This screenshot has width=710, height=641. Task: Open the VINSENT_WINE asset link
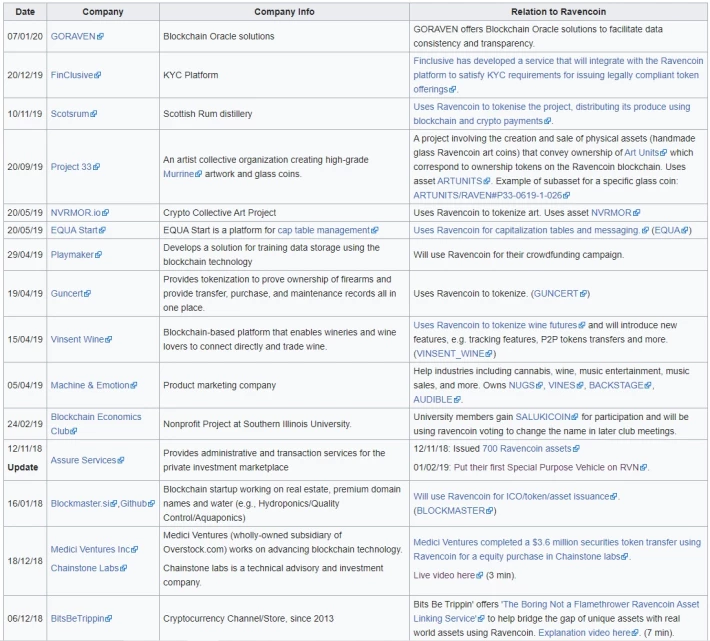point(454,354)
